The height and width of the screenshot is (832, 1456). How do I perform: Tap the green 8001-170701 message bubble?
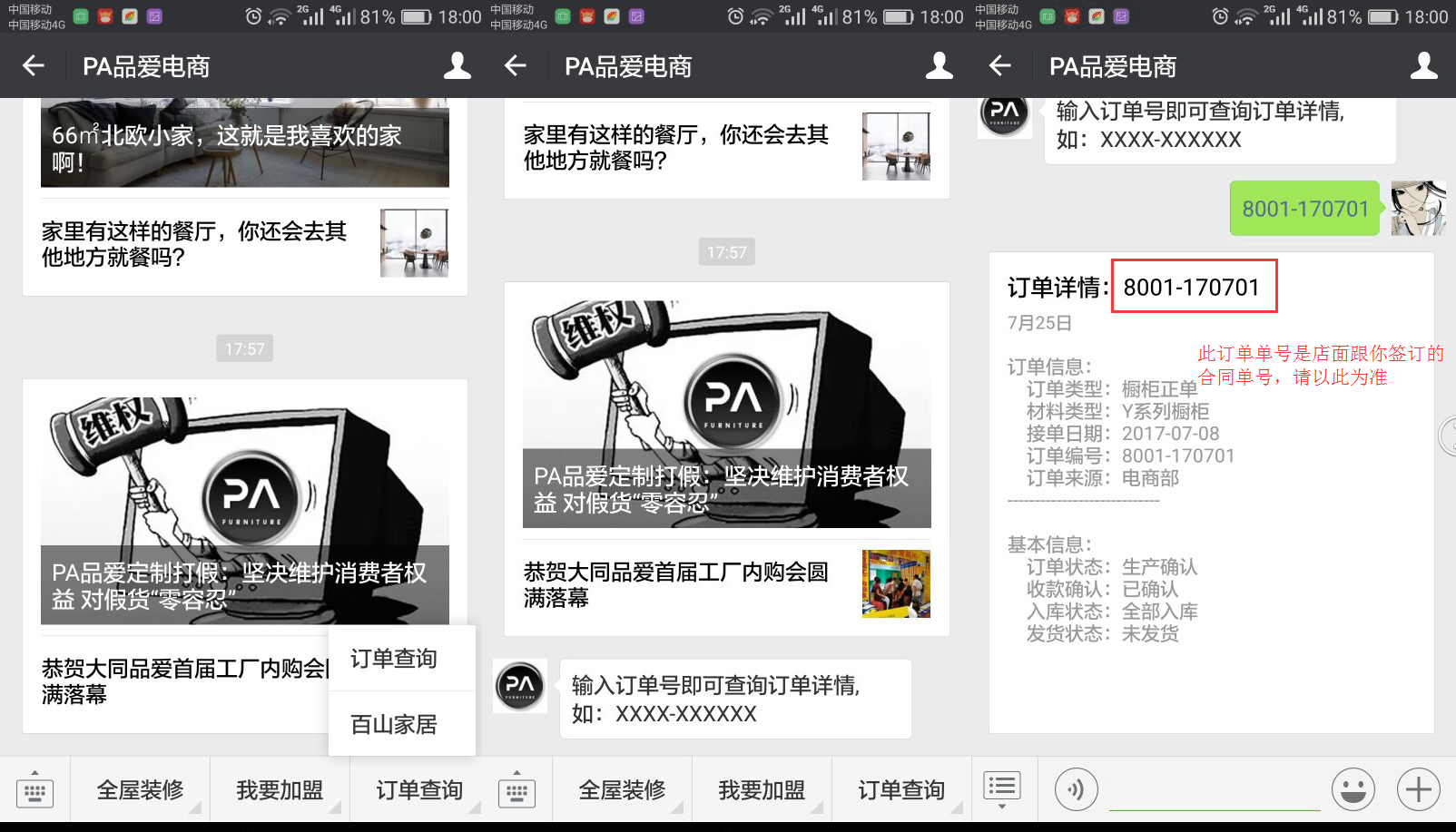1305,209
